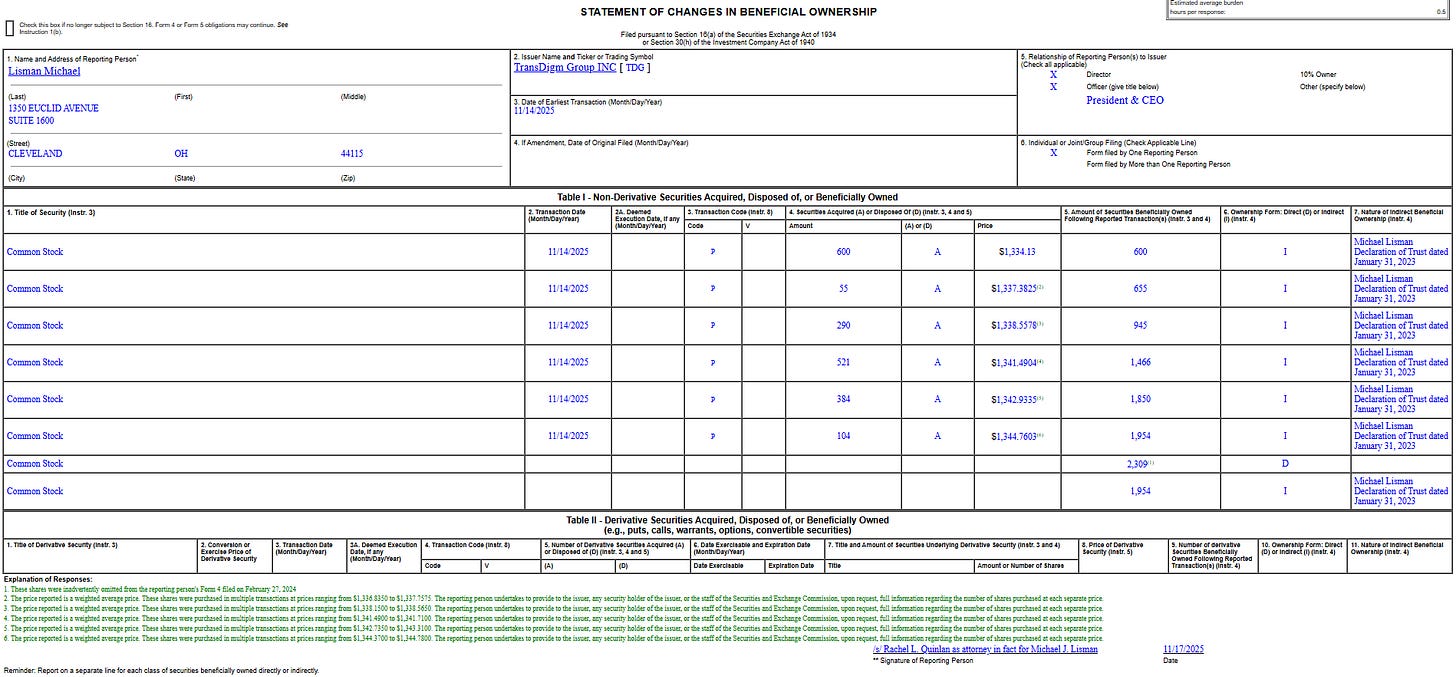Screen dimensions: 1456x677
Task: Click the CLEVELAND city value
Action: tap(35, 154)
